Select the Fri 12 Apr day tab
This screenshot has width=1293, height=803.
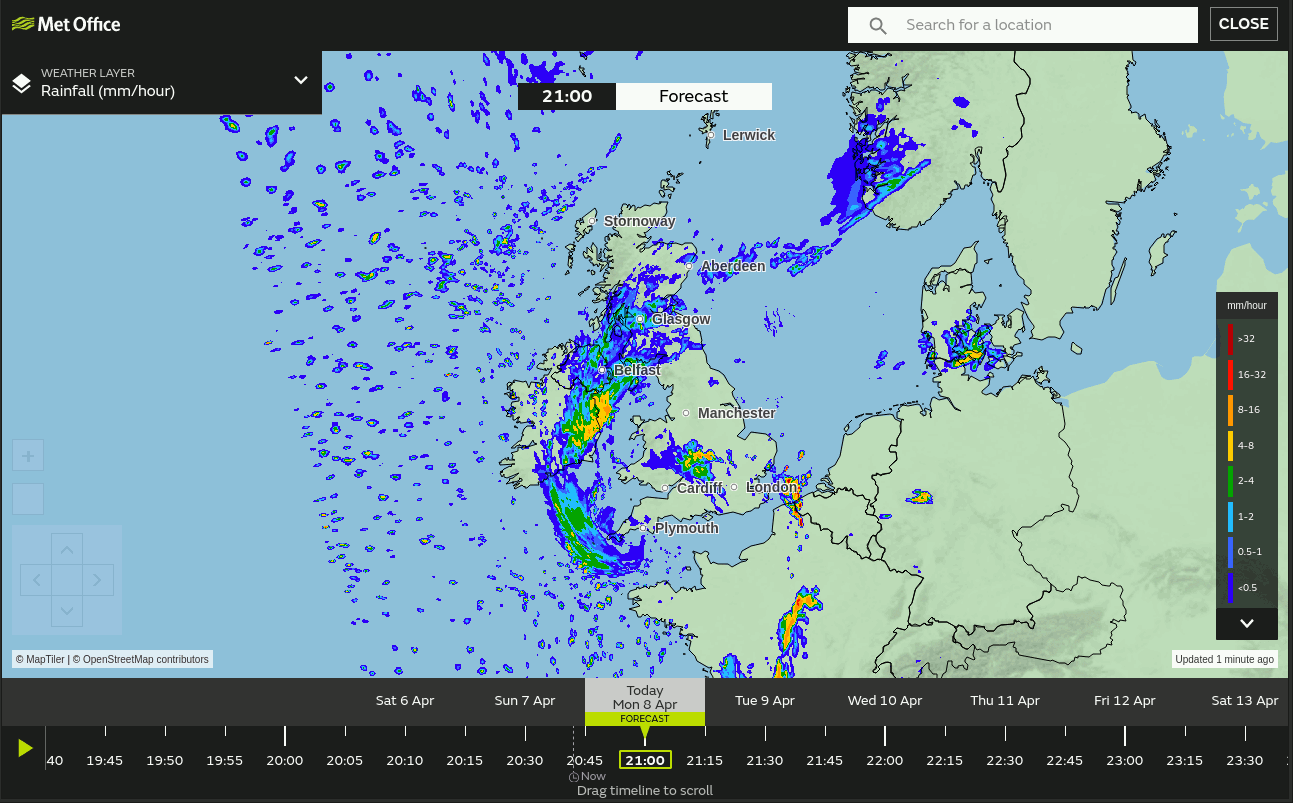tap(1125, 700)
